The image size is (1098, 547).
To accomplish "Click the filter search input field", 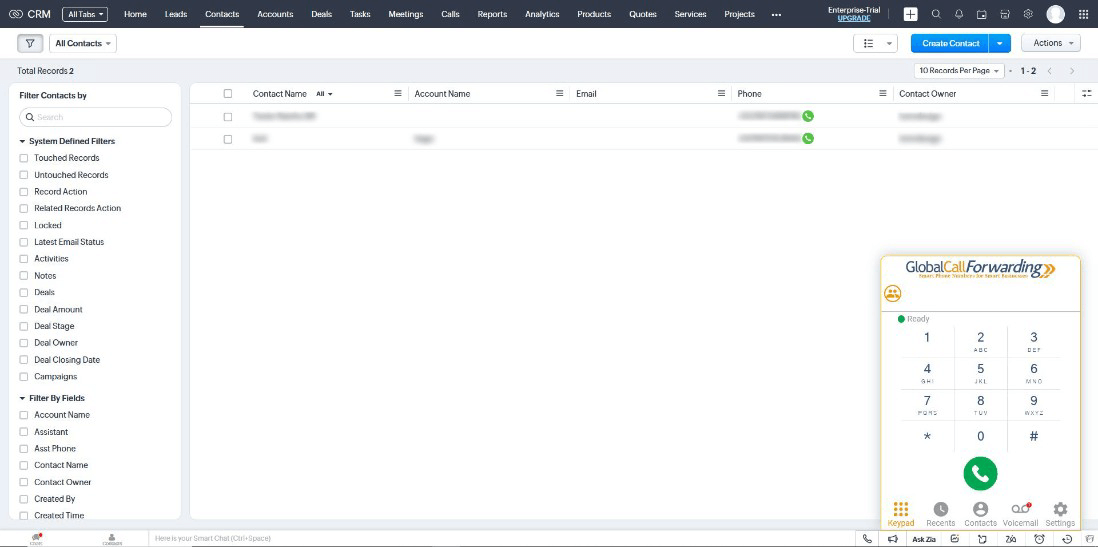I will (95, 117).
